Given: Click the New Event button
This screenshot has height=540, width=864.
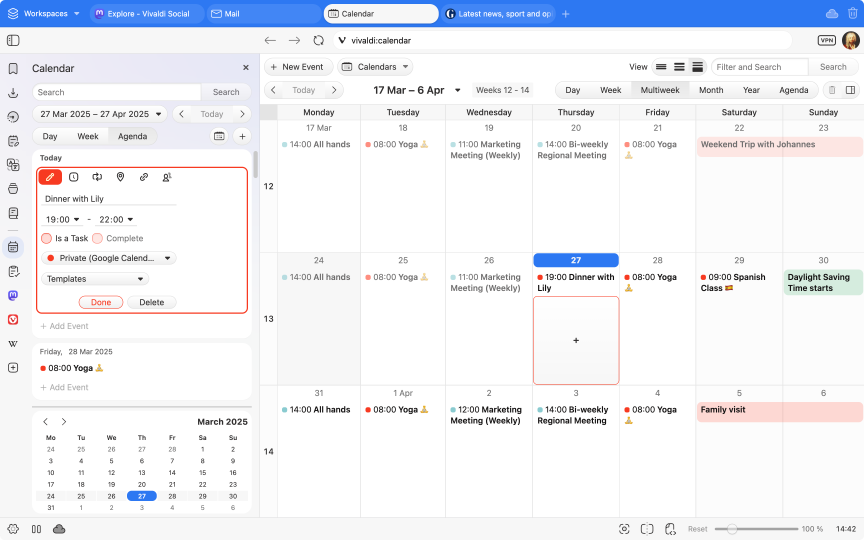Looking at the screenshot, I should (x=297, y=67).
